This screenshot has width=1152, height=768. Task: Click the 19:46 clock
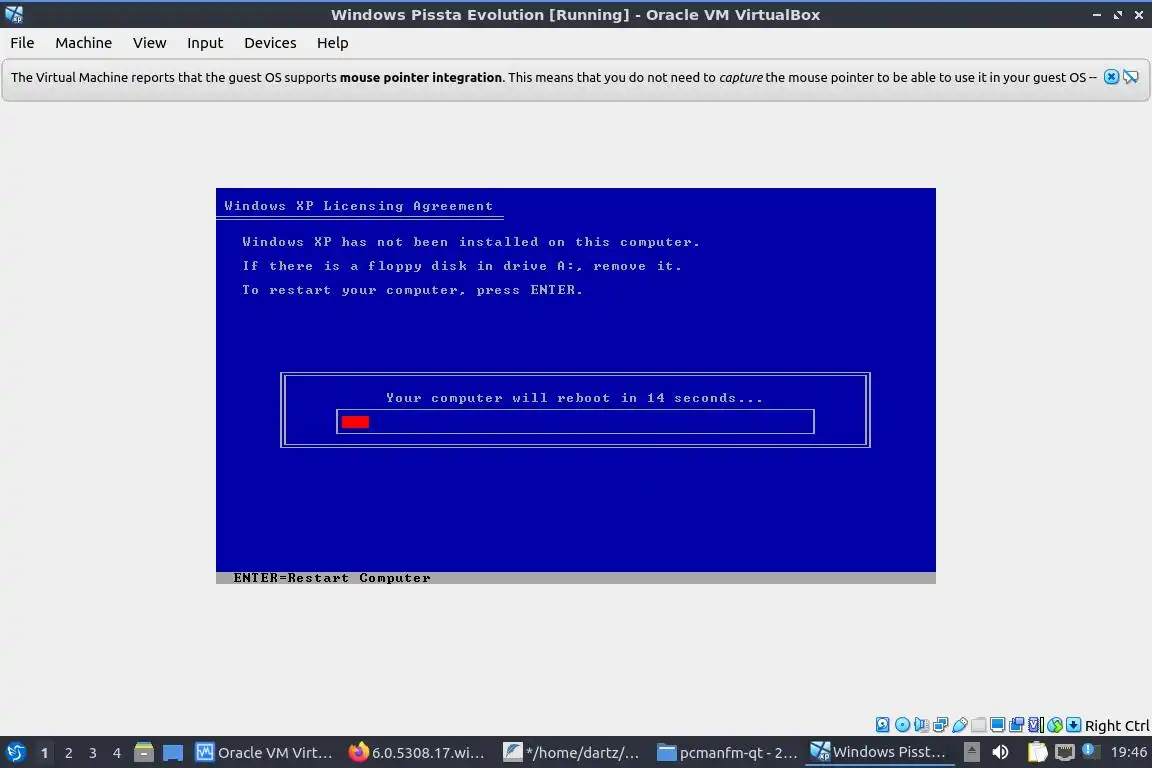[x=1129, y=752]
